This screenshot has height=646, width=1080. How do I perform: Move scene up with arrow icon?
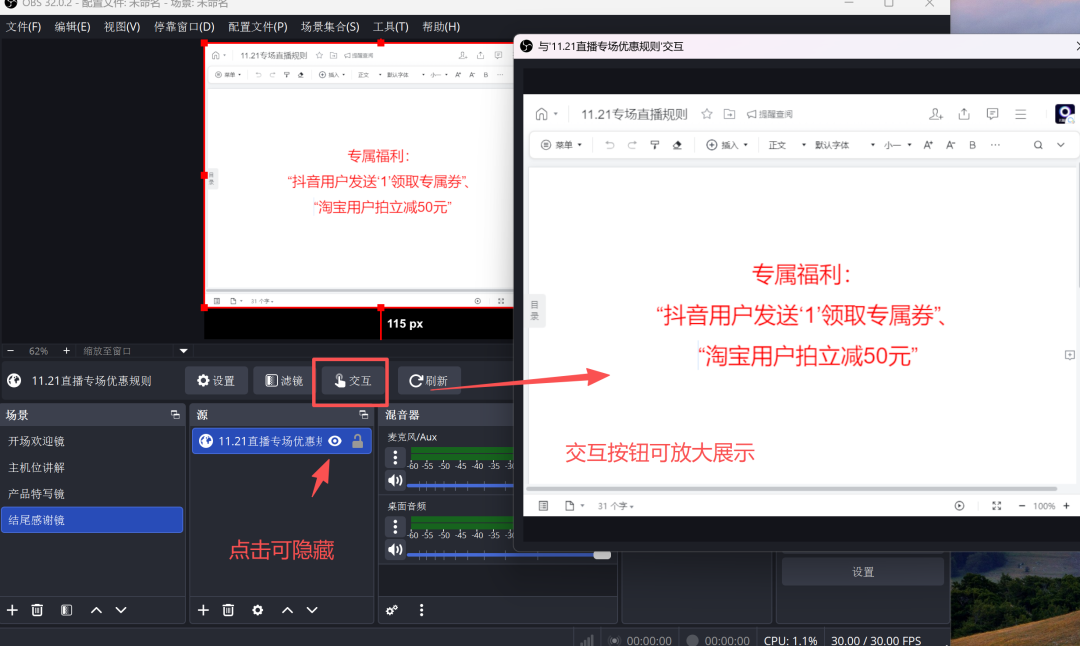tap(96, 610)
